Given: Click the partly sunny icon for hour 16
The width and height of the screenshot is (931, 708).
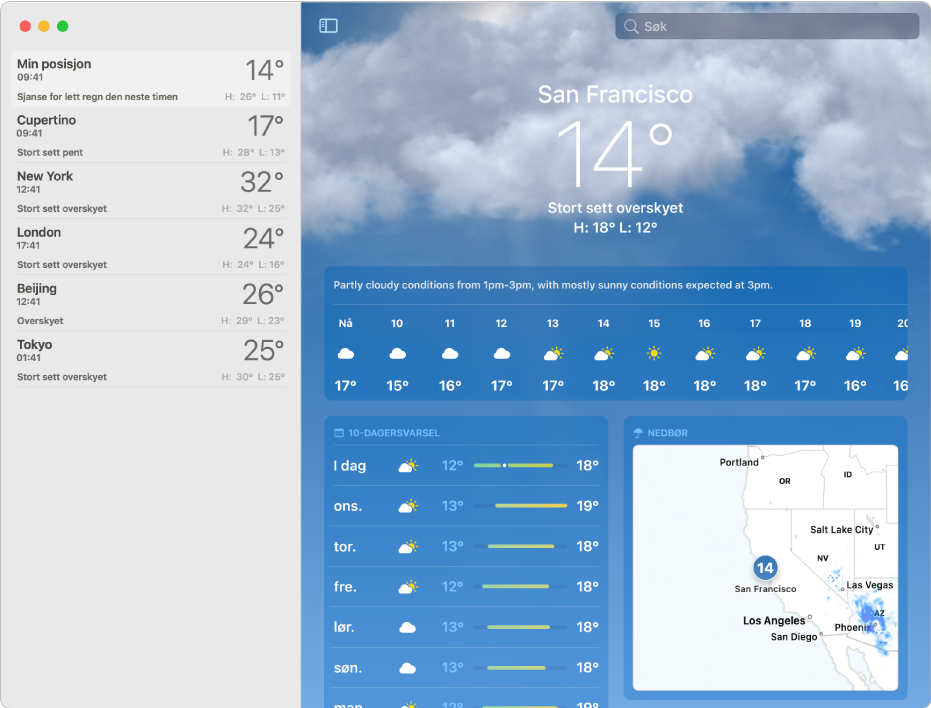Looking at the screenshot, I should click(705, 354).
